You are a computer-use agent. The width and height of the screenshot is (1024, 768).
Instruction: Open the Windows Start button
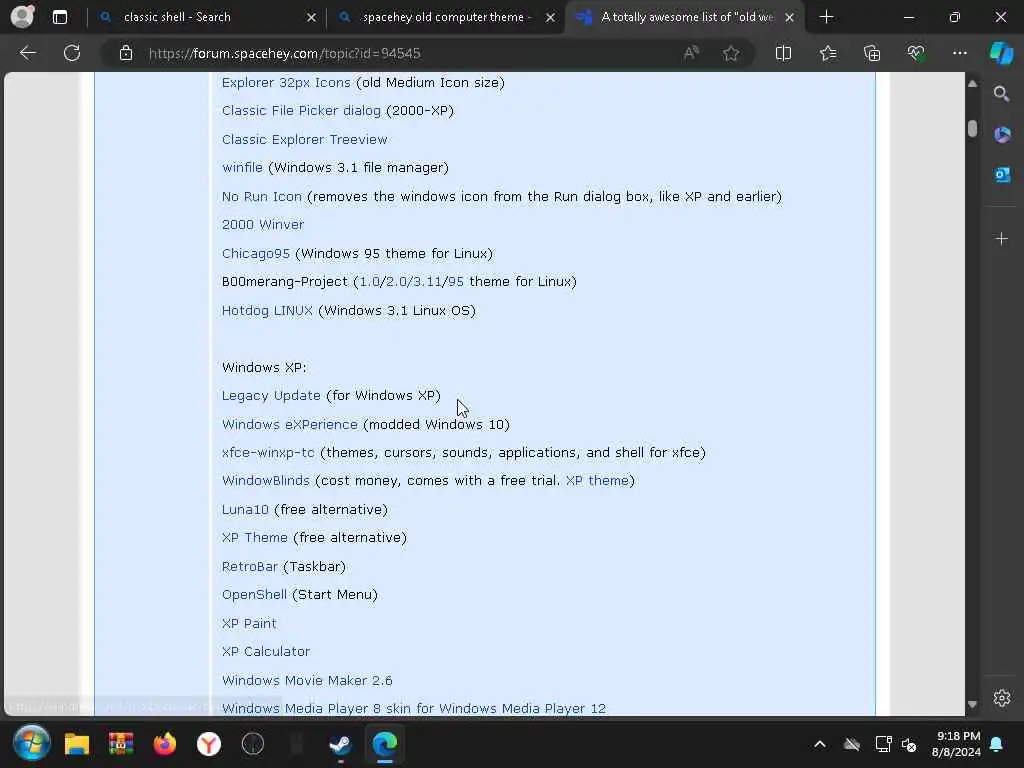pos(31,743)
